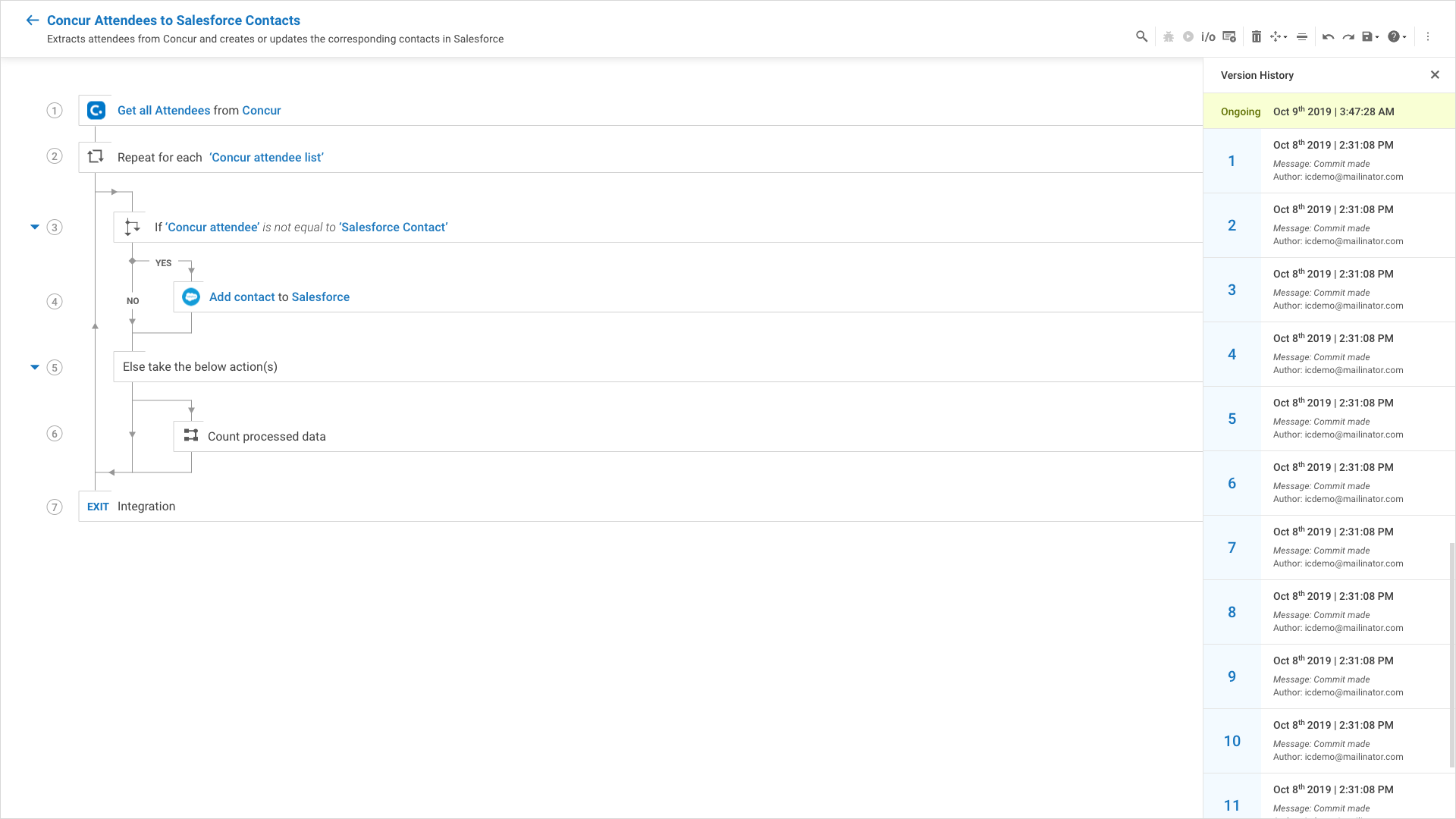Click the Concur app icon in step 1
Screen dimensions: 1456x819
[96, 111]
